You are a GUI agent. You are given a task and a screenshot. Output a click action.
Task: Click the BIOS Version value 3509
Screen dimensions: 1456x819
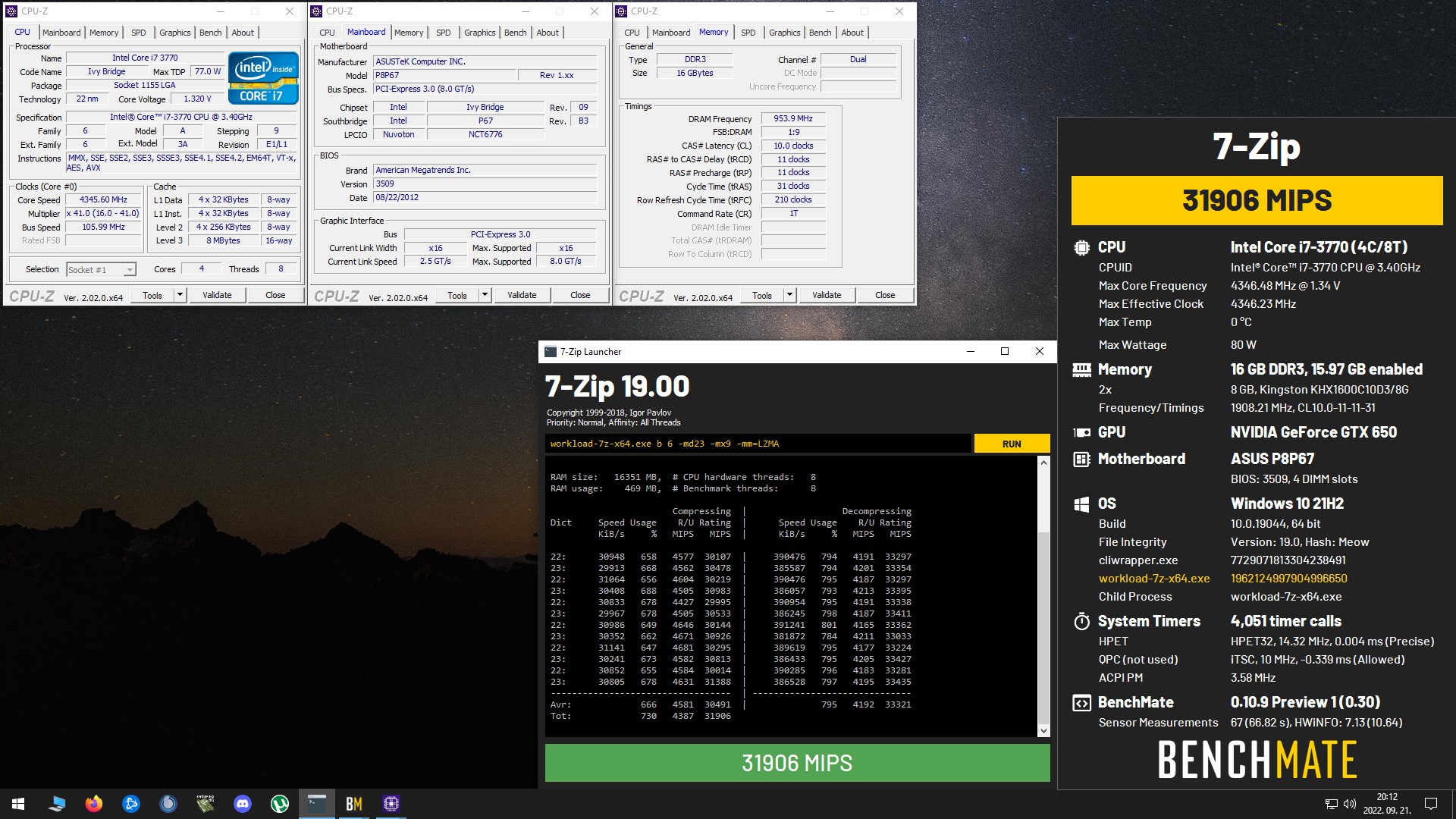tap(485, 184)
